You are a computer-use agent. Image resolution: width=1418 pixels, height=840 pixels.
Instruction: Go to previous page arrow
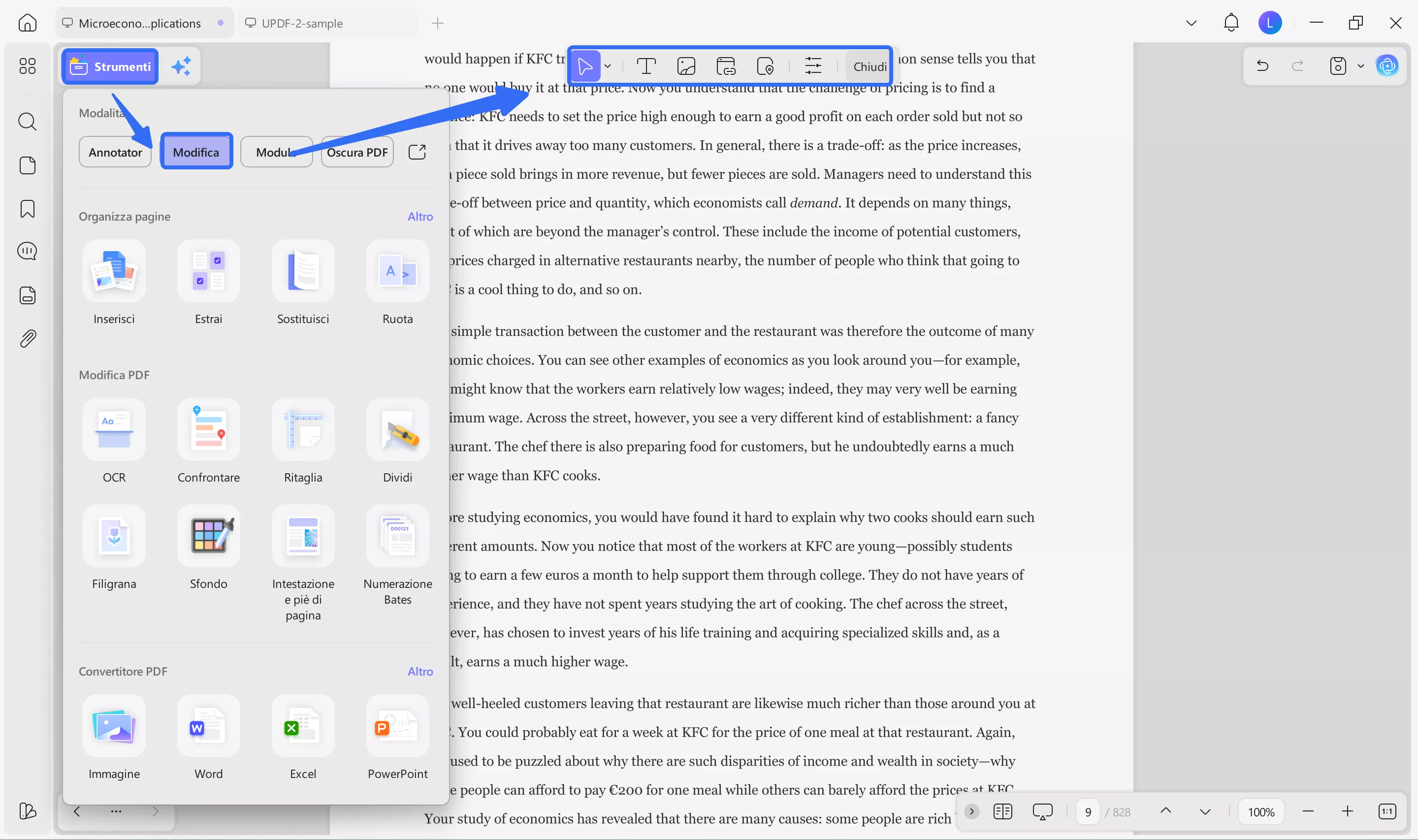tap(1165, 811)
